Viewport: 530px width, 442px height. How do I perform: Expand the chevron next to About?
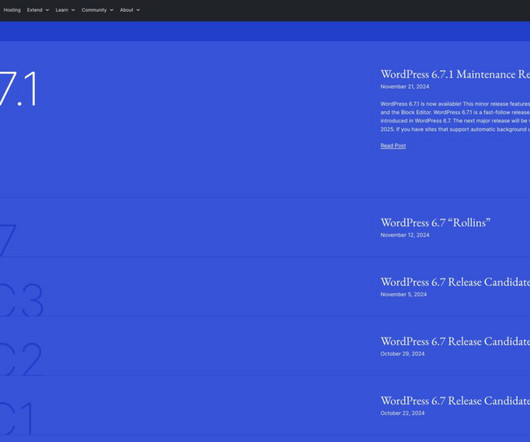point(138,10)
